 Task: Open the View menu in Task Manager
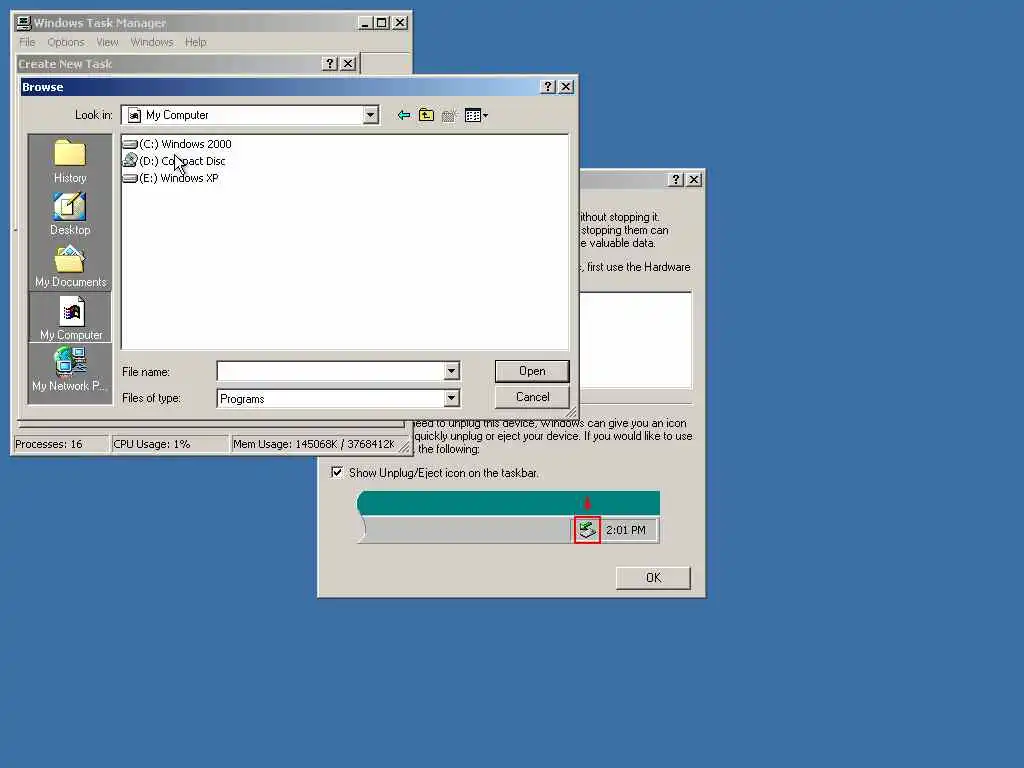click(x=108, y=42)
